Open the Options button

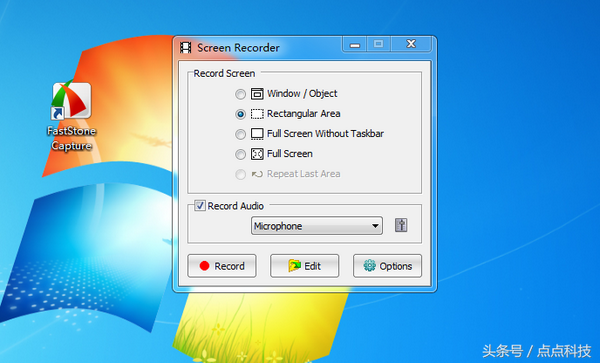387,266
